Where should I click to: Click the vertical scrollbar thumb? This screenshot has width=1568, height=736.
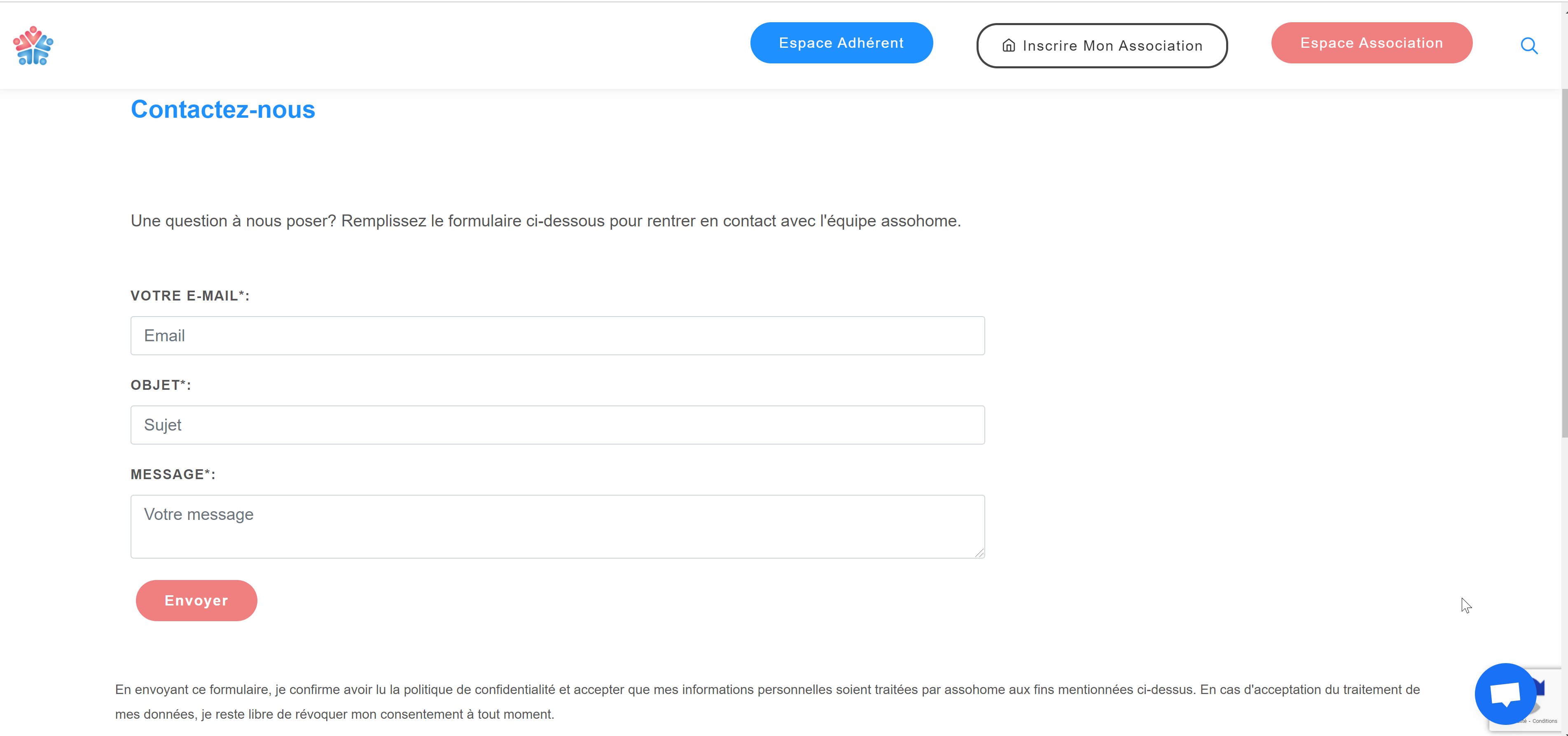[1564, 261]
